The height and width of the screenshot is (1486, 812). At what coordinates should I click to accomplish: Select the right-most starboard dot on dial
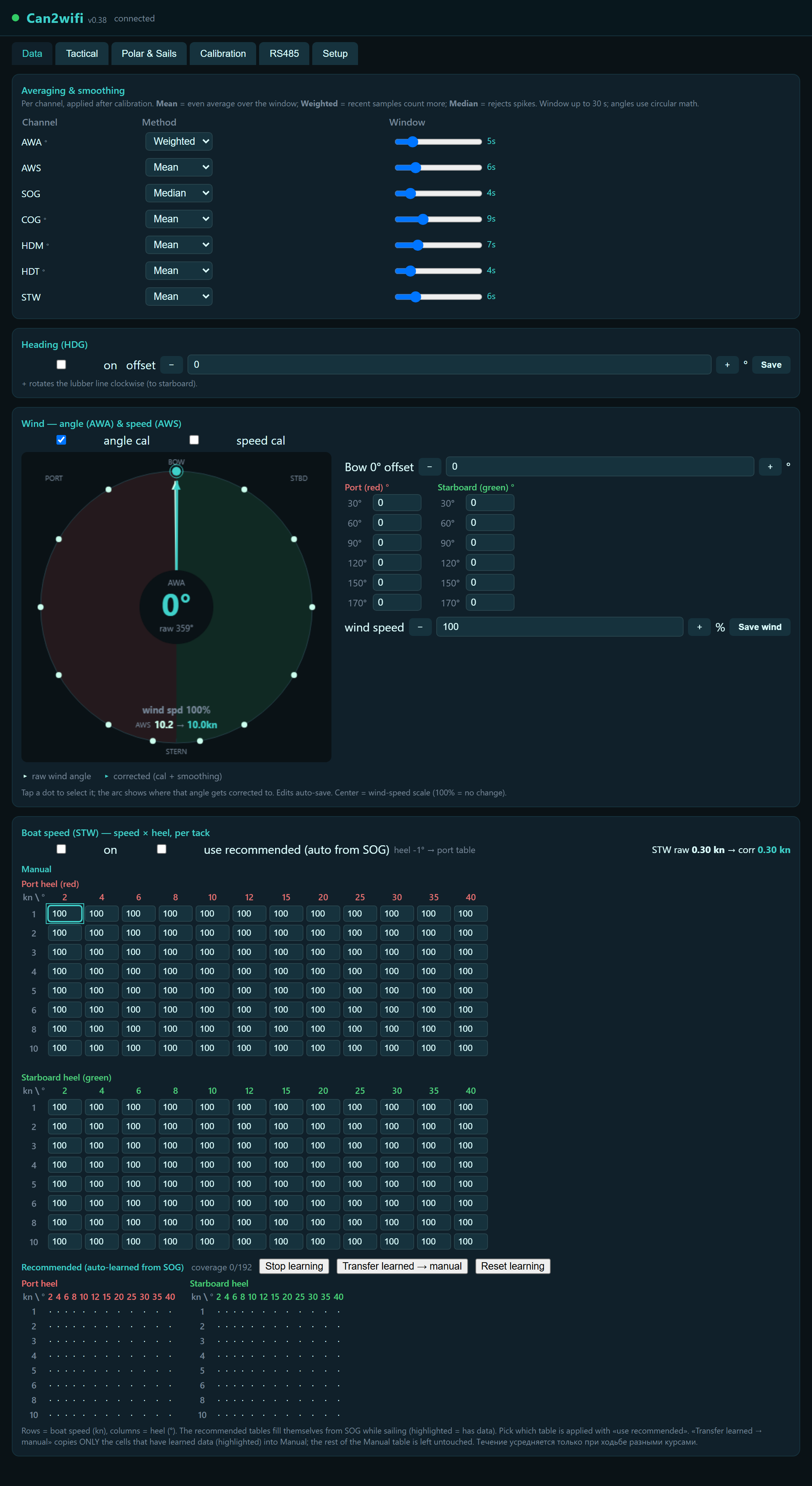pyautogui.click(x=312, y=607)
